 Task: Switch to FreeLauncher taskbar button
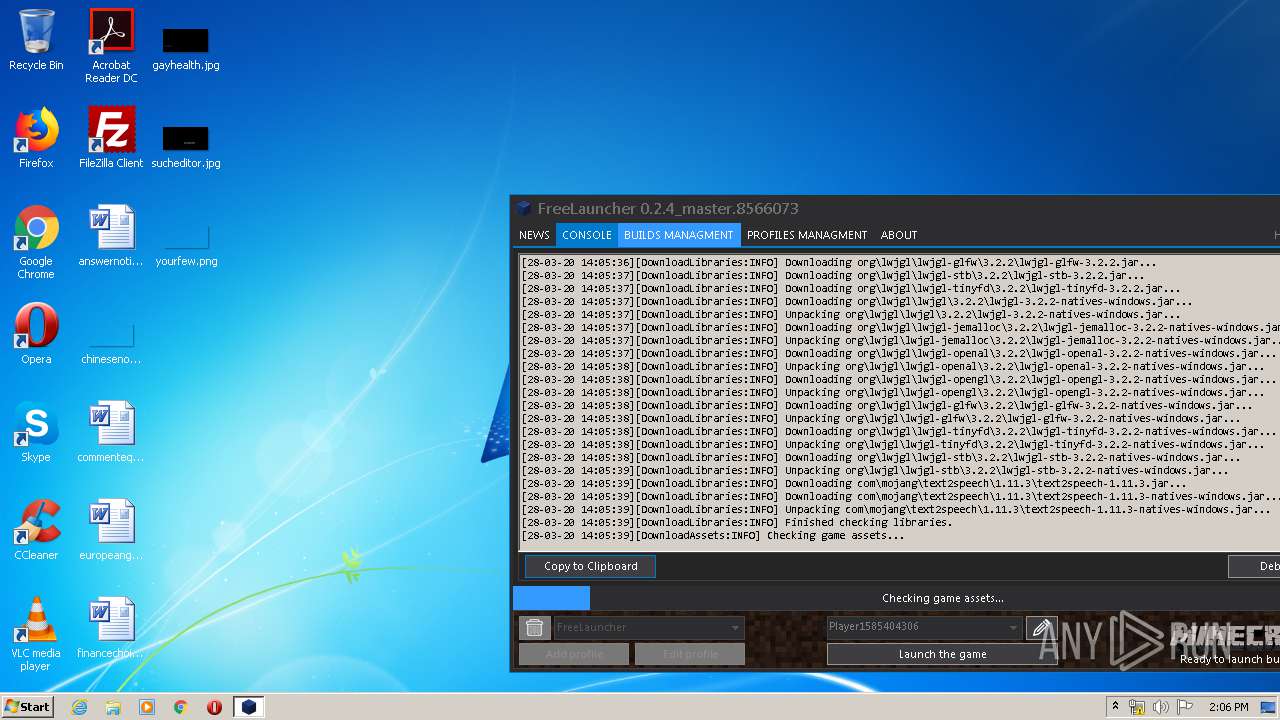pos(249,707)
